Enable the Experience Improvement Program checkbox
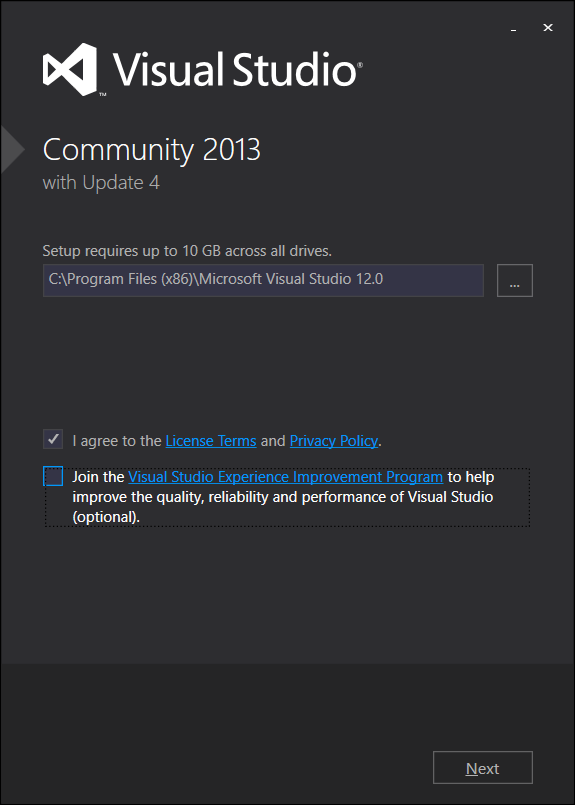This screenshot has height=805, width=575. [53, 476]
